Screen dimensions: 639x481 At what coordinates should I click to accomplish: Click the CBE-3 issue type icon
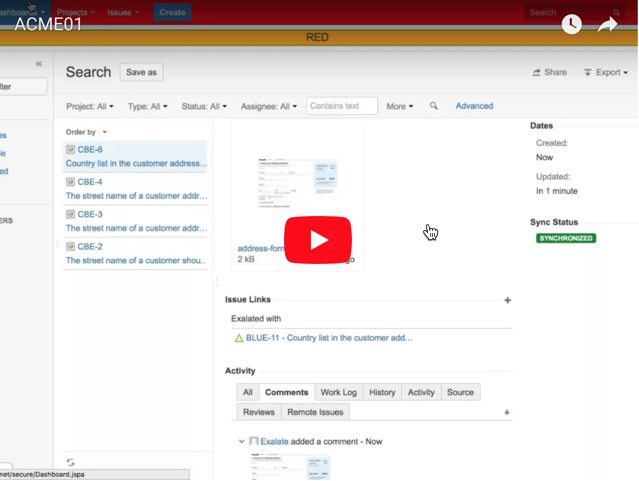click(x=71, y=214)
